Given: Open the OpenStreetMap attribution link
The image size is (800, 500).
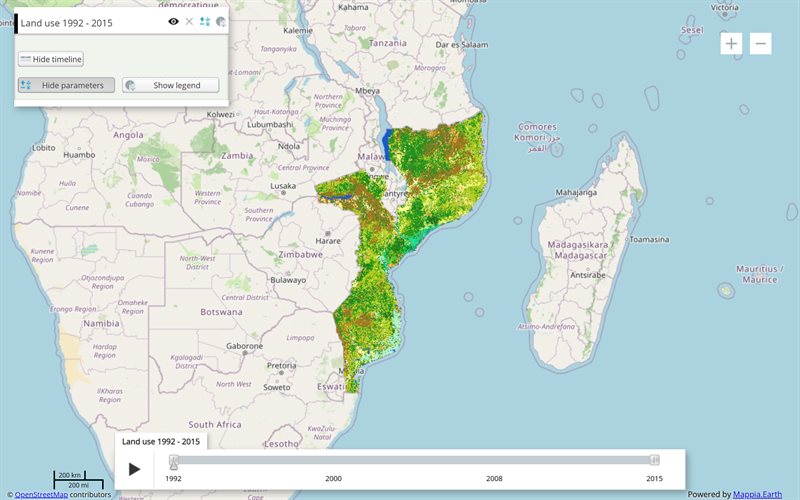Looking at the screenshot, I should pos(41,494).
